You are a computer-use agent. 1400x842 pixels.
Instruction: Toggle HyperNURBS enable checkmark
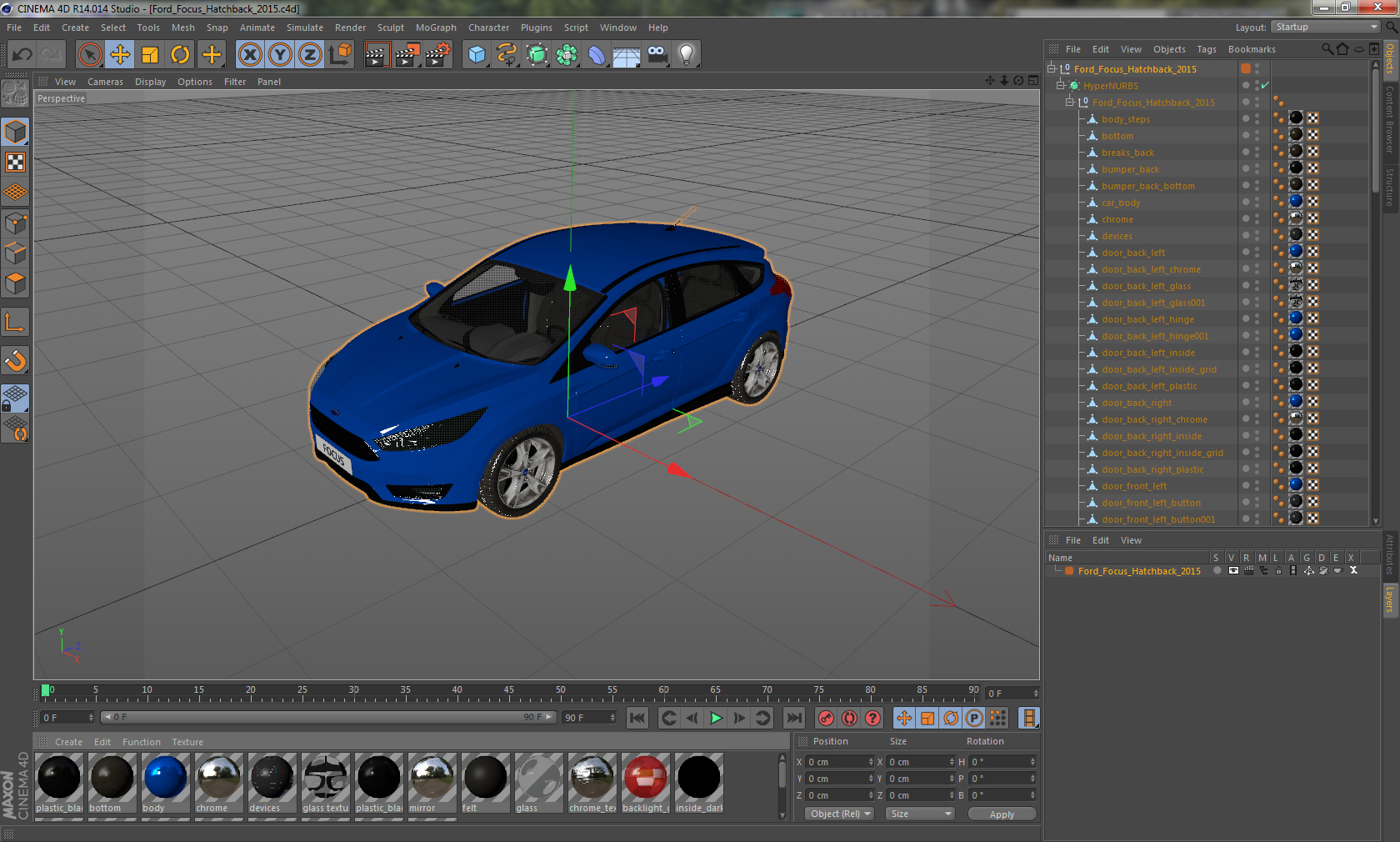[1265, 85]
